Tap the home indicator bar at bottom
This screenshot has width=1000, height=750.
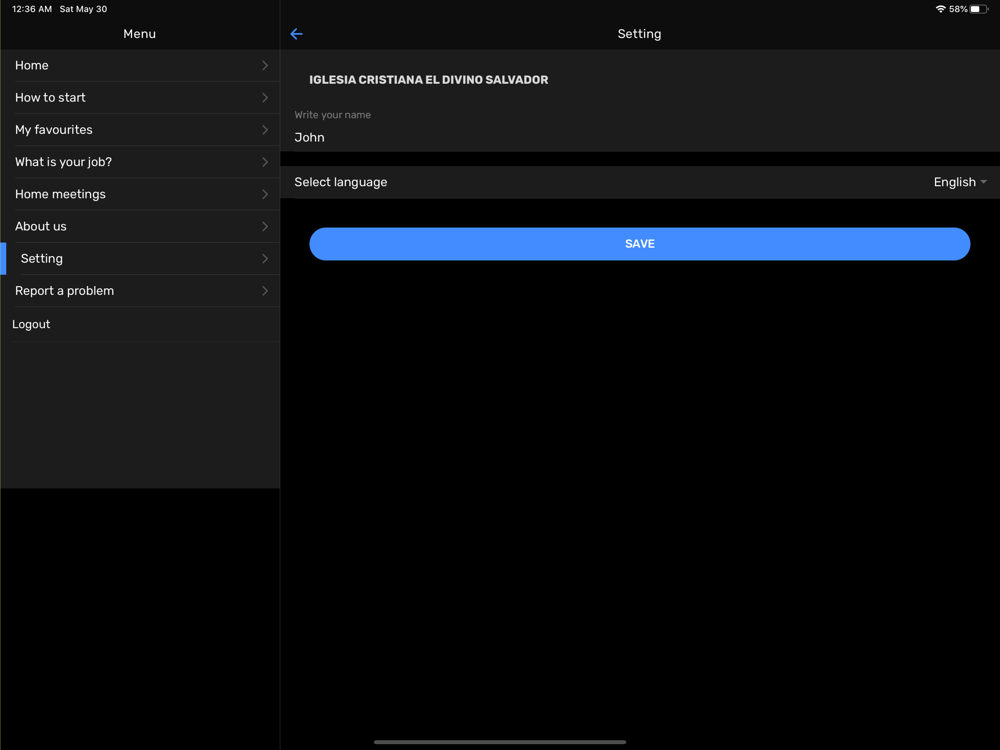point(500,742)
